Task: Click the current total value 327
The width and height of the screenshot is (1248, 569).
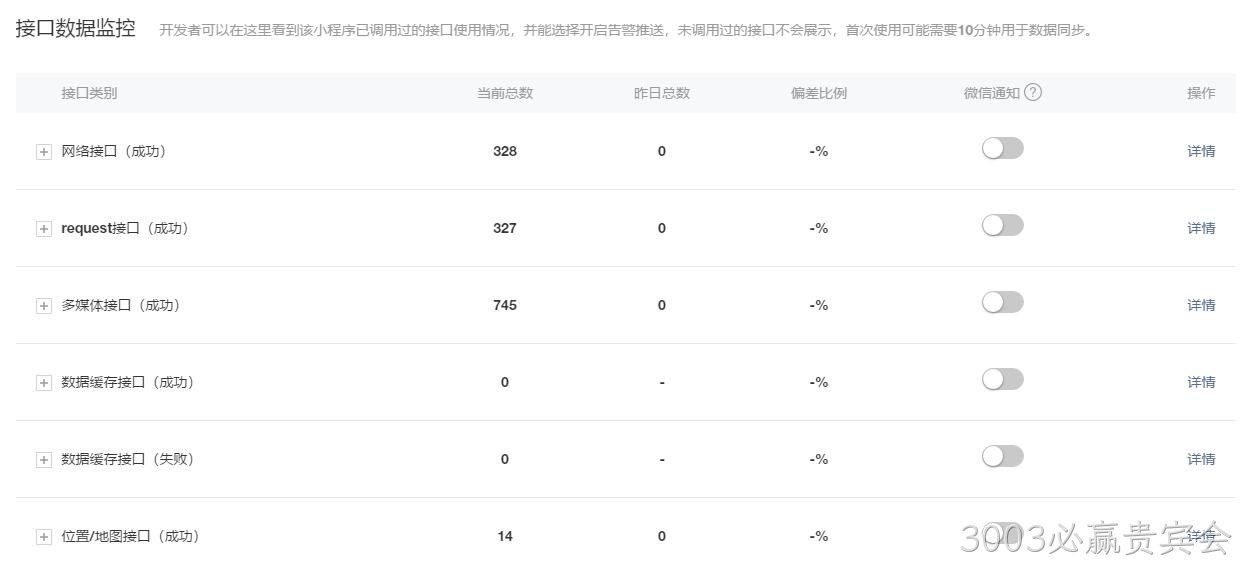Action: click(505, 228)
